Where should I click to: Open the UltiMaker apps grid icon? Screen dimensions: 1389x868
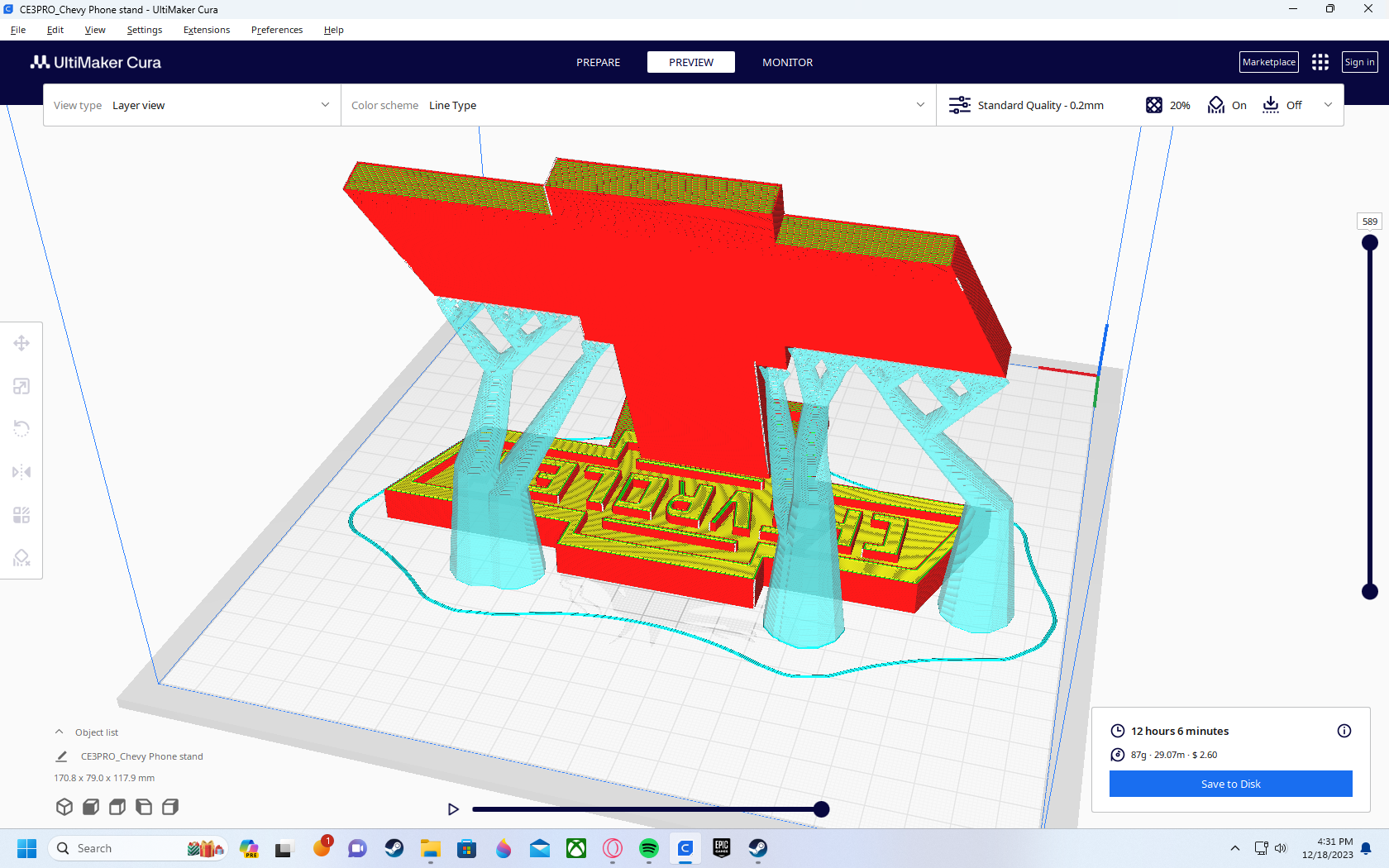tap(1320, 62)
